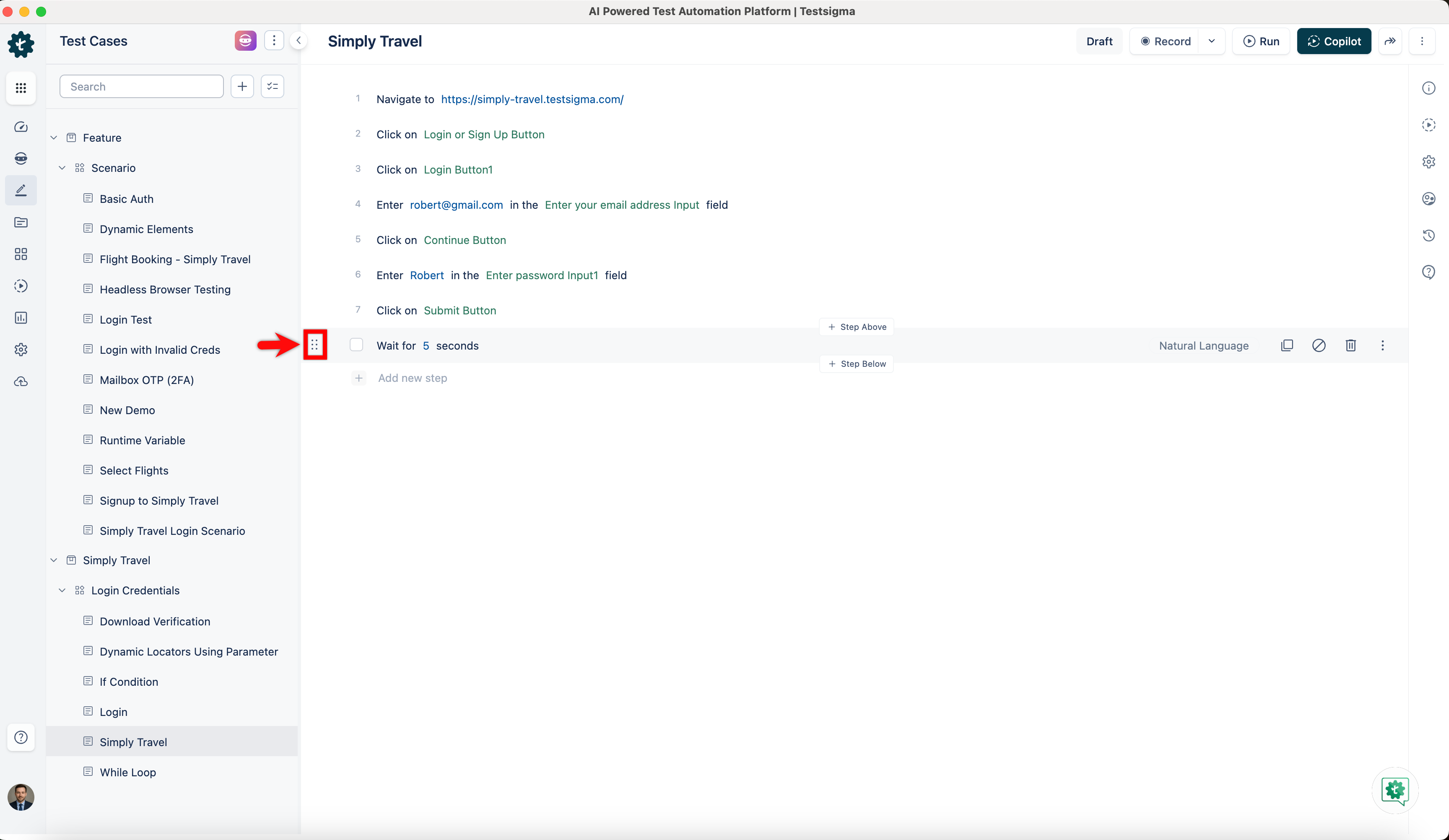1449x840 pixels.
Task: Click the simply-travel.testsigma.com URL
Action: (x=532, y=99)
